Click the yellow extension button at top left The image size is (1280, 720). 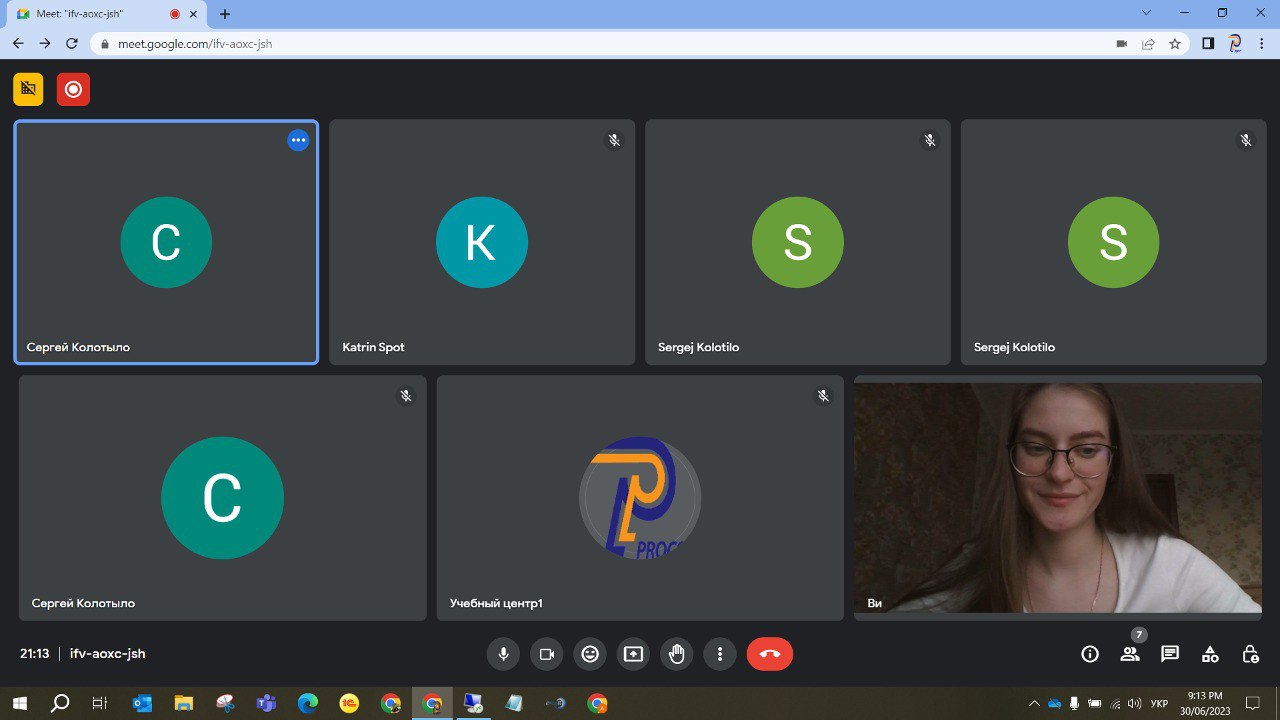tap(28, 89)
